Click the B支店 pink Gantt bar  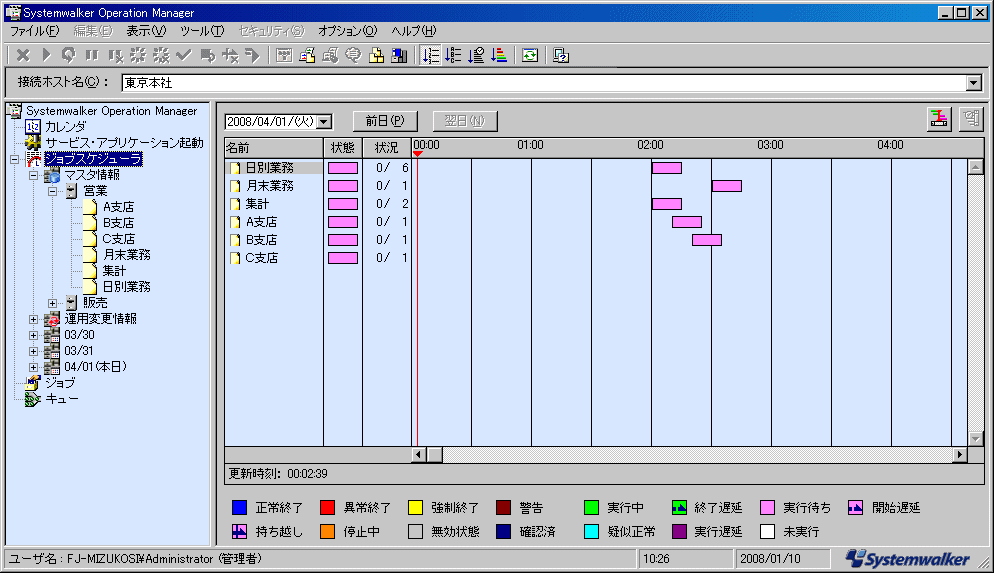(707, 240)
